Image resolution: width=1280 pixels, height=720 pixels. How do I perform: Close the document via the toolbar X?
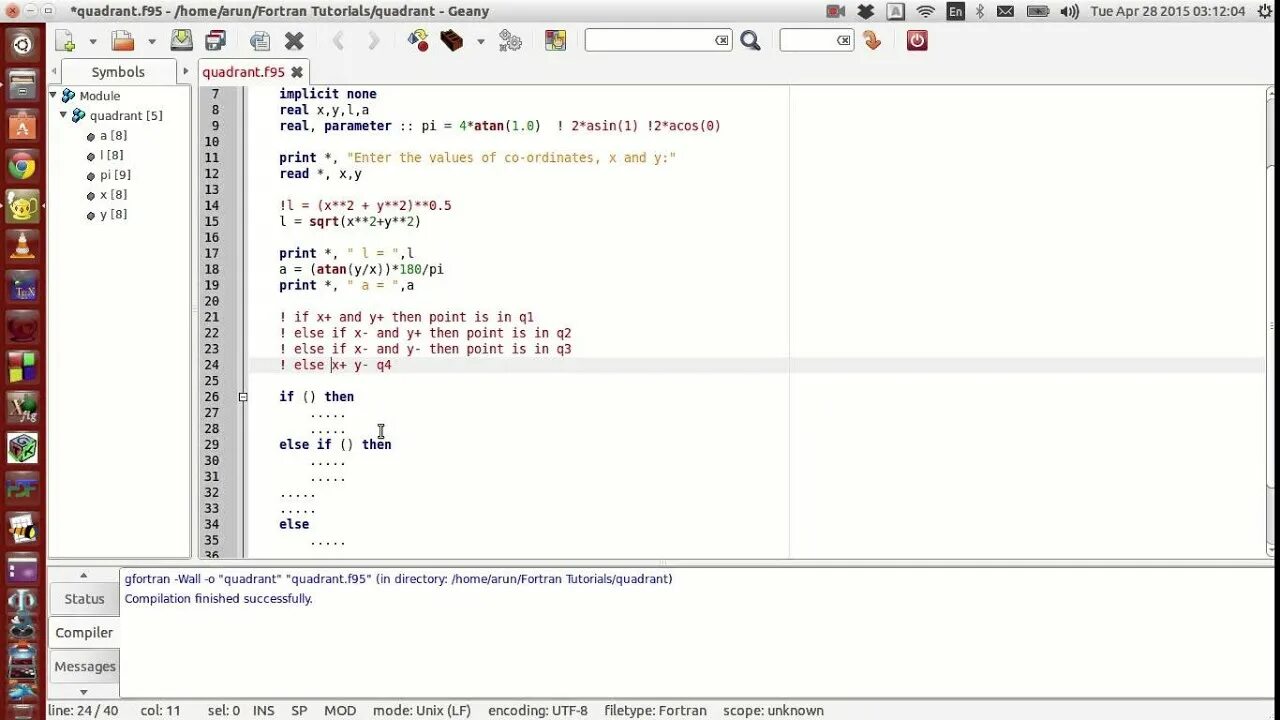coord(292,40)
